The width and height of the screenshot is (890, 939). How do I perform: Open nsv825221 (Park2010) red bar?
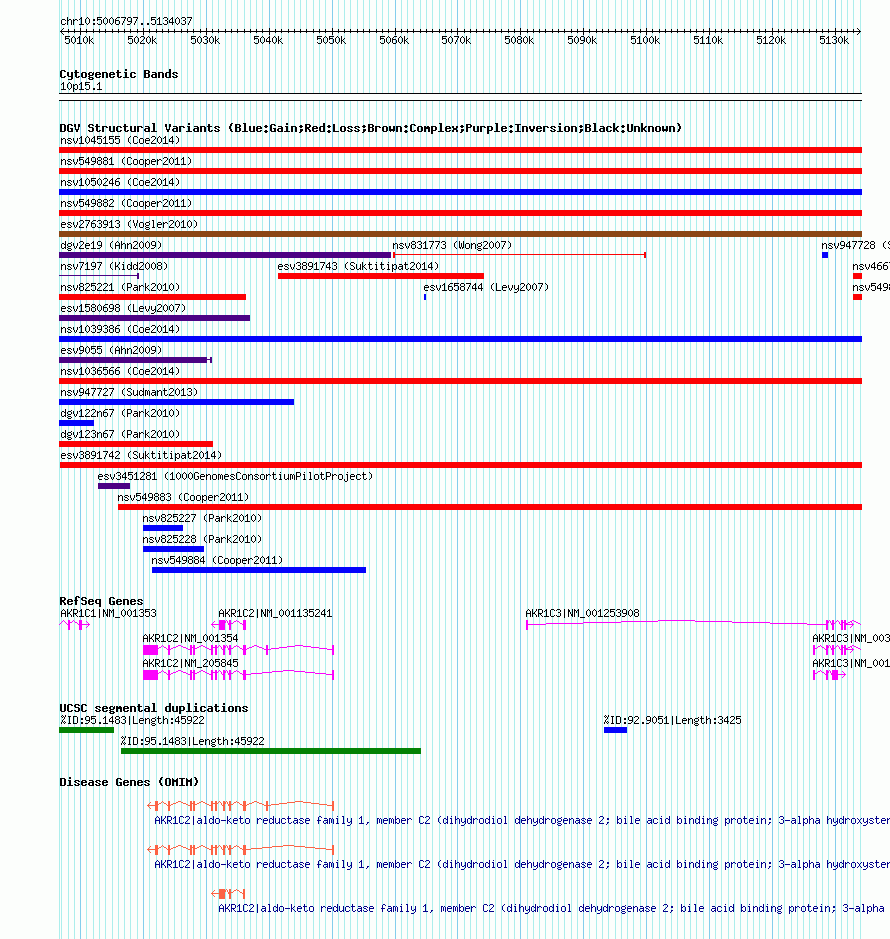coord(153,297)
